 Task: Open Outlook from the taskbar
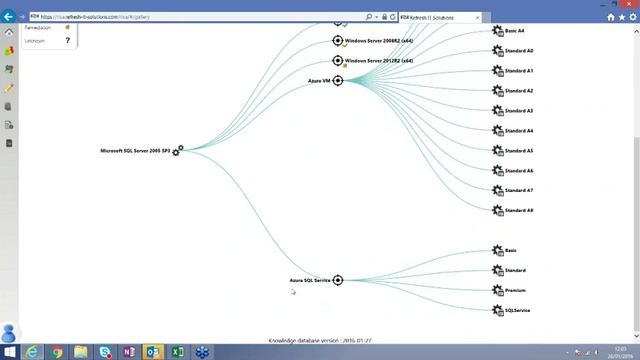(x=153, y=352)
